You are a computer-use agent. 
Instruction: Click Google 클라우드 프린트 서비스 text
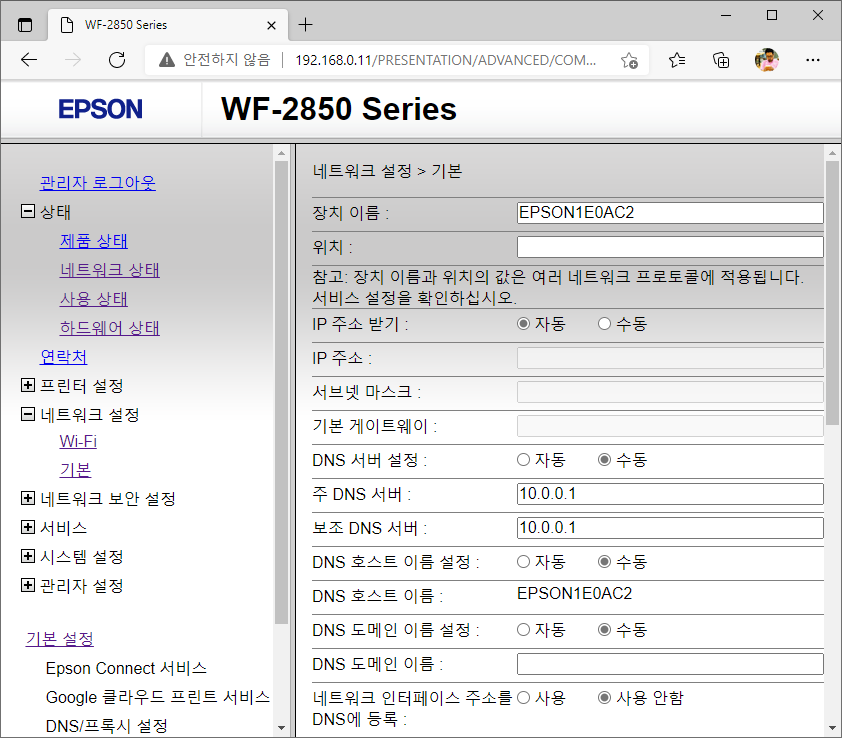(x=158, y=697)
